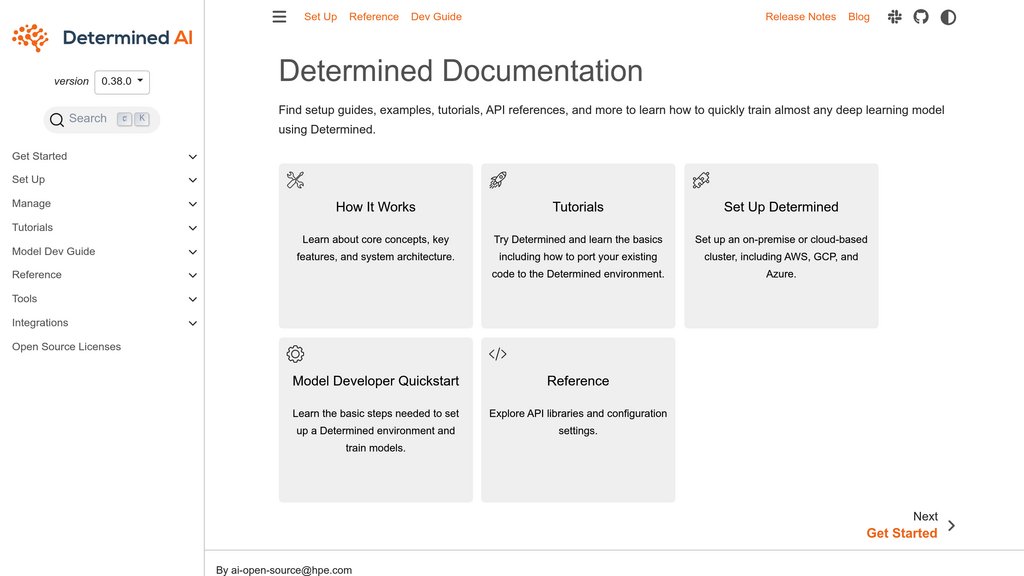The width and height of the screenshot is (1024, 576).
Task: Select the rocket icon on Tutorials card
Action: click(498, 179)
